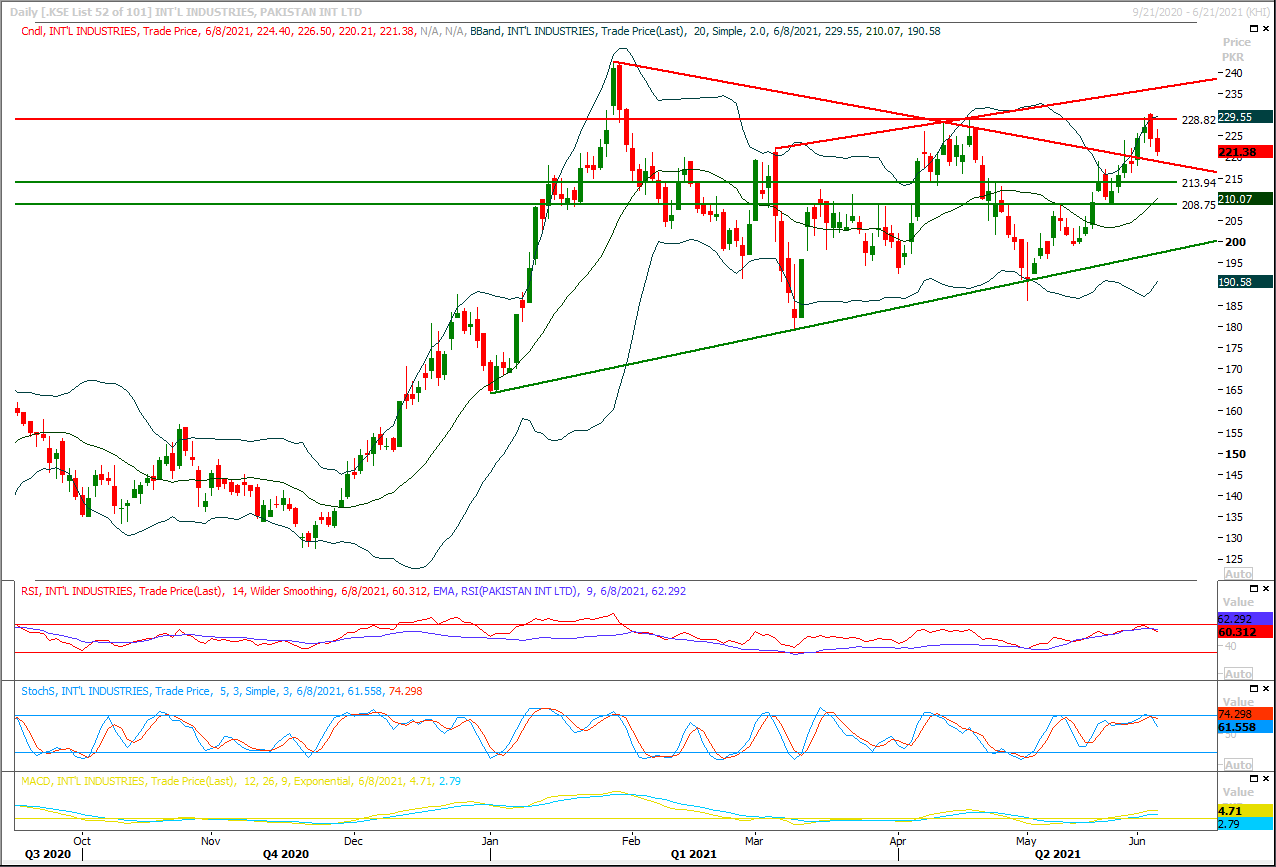Click the 125 tick on the price axis
The height and width of the screenshot is (867, 1276).
1233,559
